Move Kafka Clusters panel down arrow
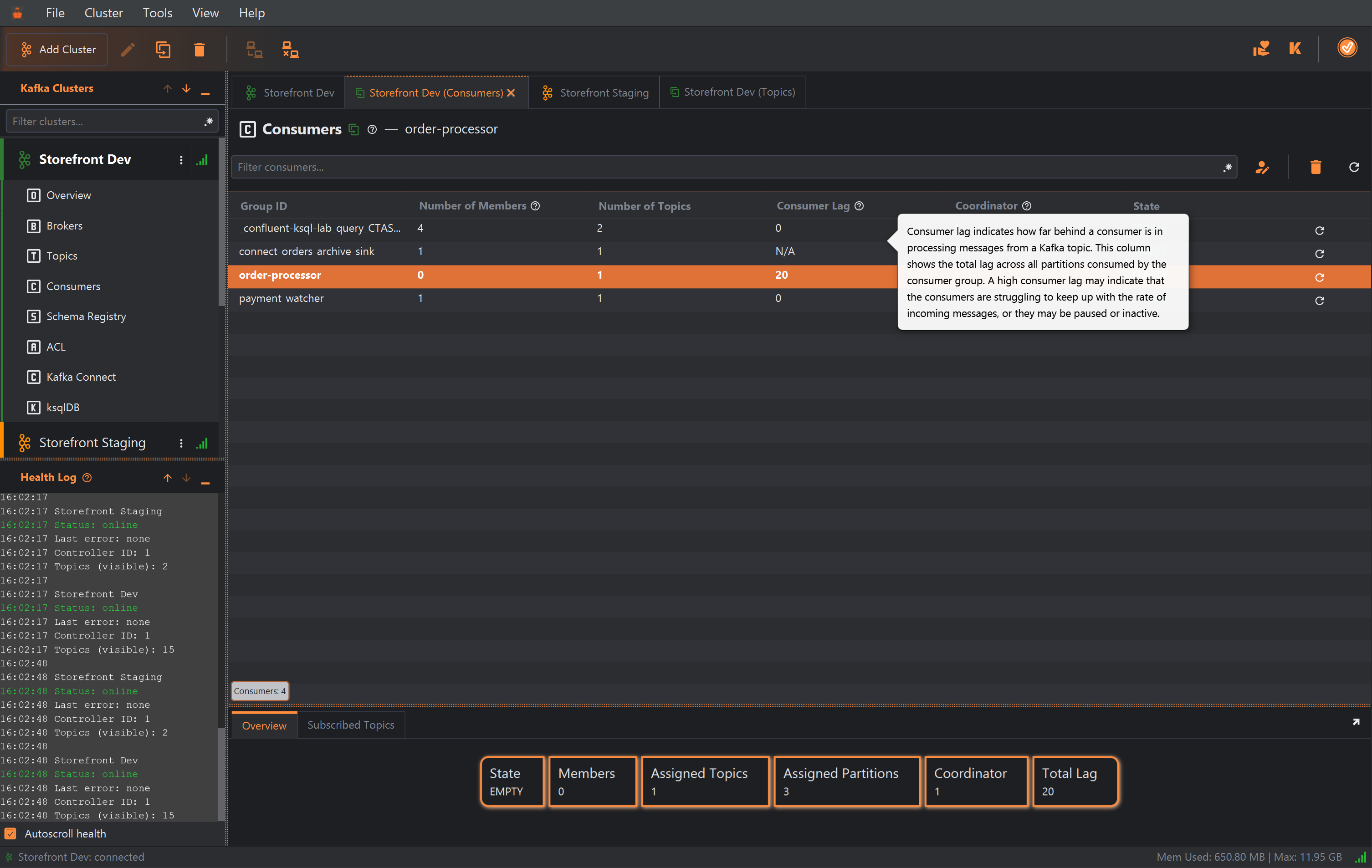 click(186, 88)
